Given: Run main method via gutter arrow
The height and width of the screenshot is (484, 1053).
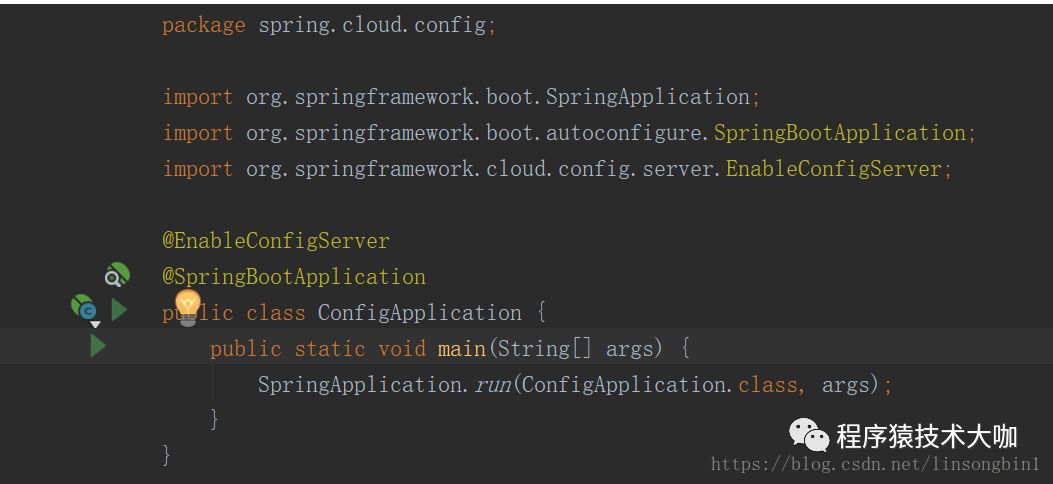Looking at the screenshot, I should [98, 346].
